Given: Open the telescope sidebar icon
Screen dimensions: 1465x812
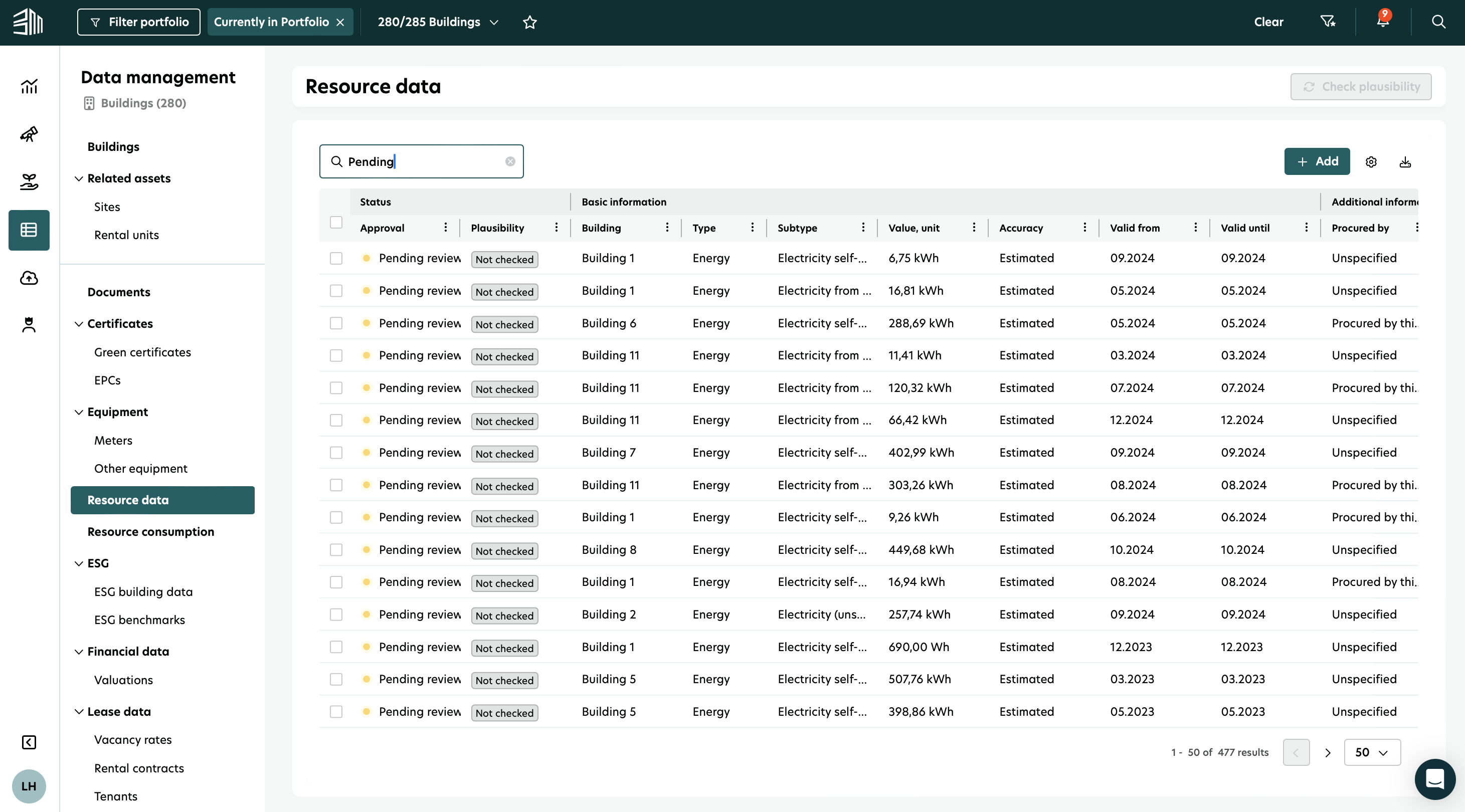Looking at the screenshot, I should click(29, 134).
